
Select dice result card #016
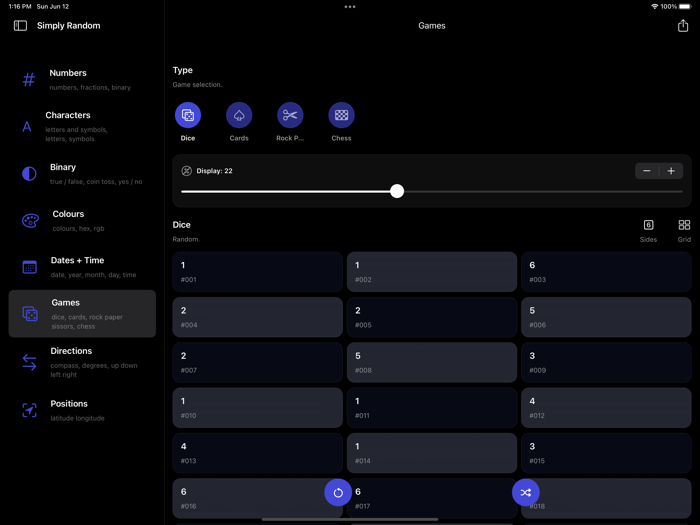pos(258,498)
